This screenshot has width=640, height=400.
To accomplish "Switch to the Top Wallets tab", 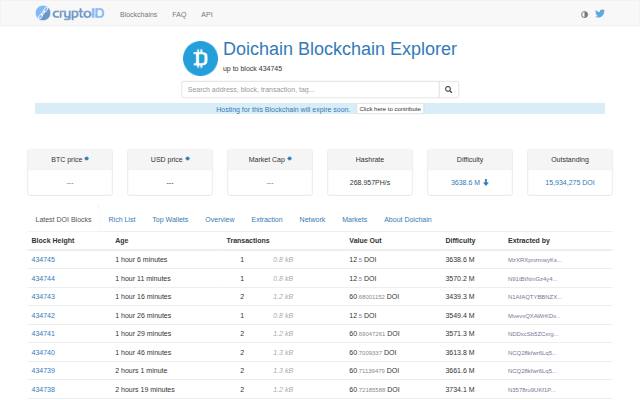I will coord(170,220).
